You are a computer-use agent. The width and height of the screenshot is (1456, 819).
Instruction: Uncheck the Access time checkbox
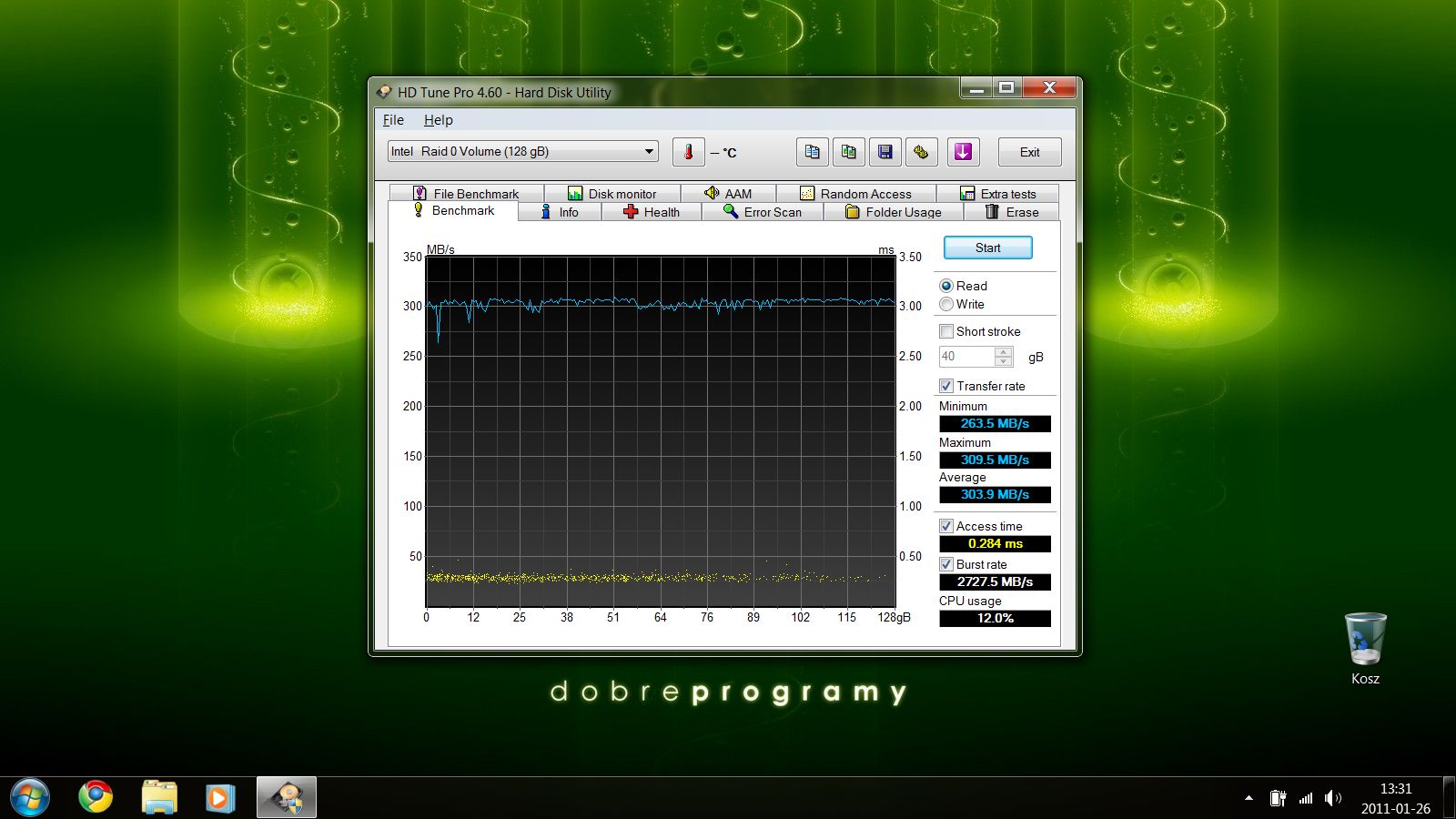946,526
